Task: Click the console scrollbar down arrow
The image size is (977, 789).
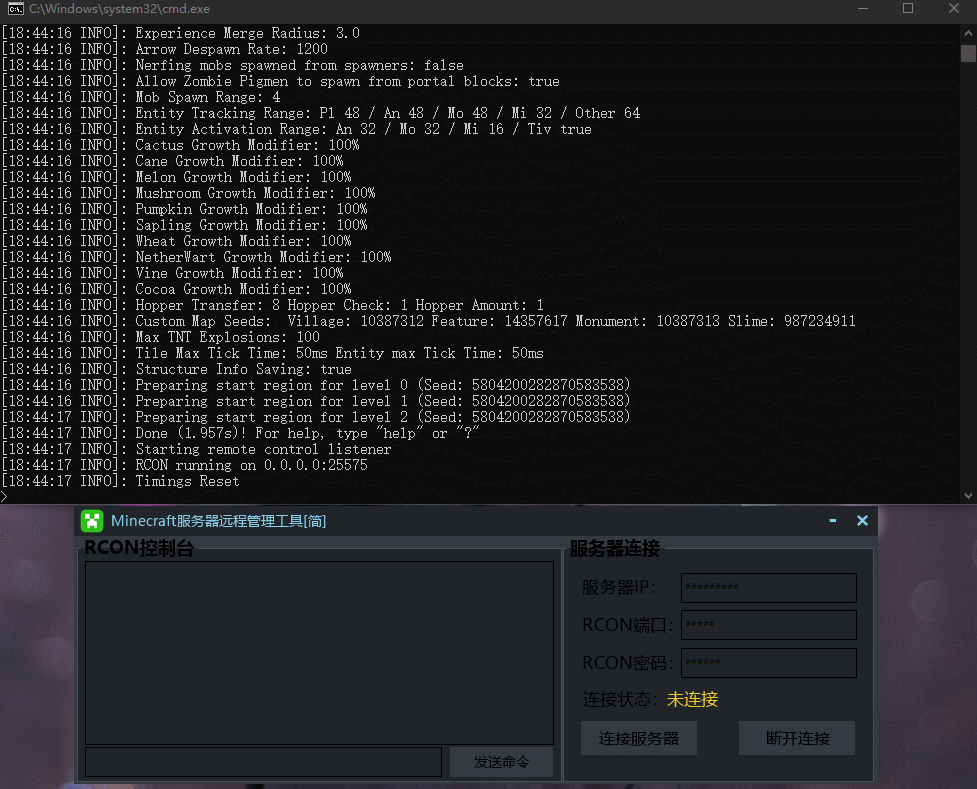Action: (967, 495)
